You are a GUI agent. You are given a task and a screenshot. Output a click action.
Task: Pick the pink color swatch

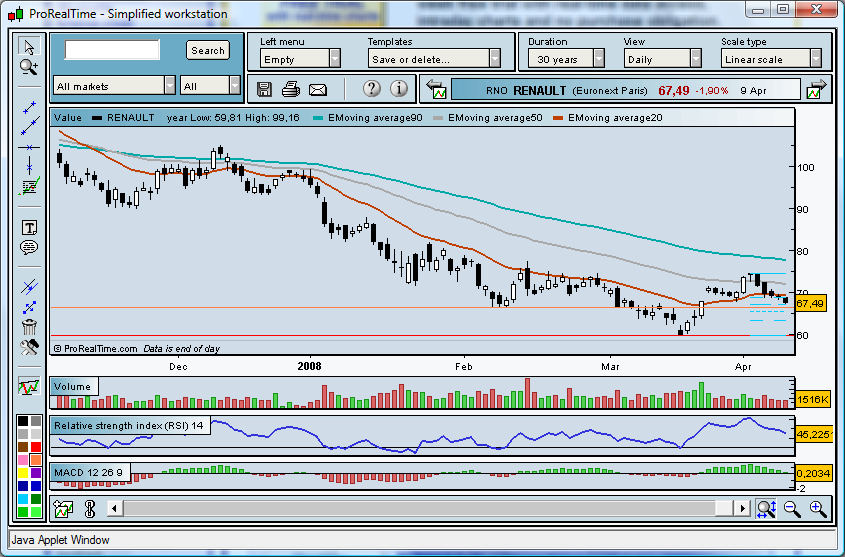pyautogui.click(x=23, y=460)
